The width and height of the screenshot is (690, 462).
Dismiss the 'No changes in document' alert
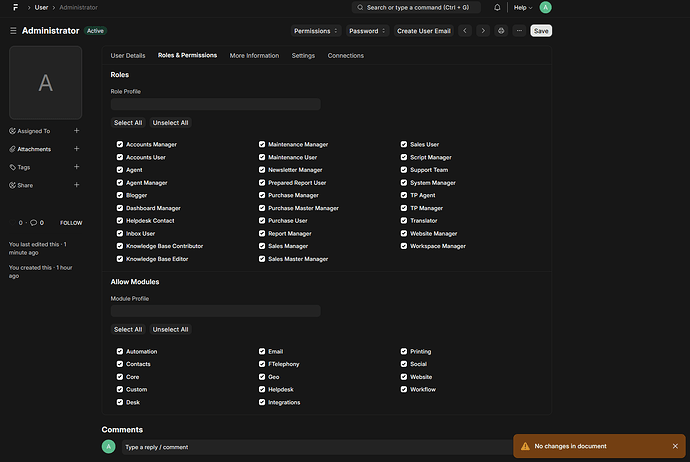point(674,446)
